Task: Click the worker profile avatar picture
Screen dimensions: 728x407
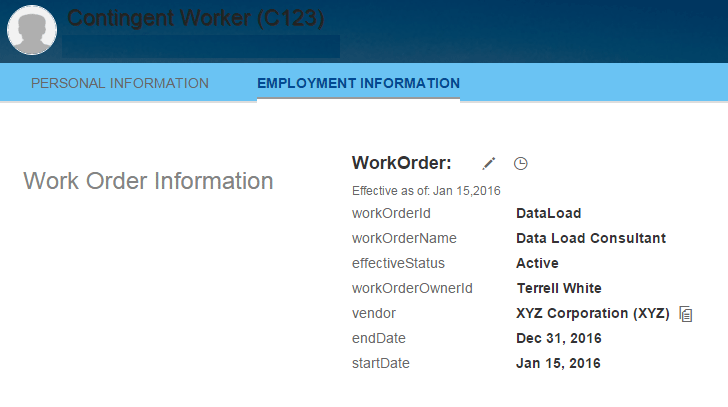Action: (x=32, y=30)
